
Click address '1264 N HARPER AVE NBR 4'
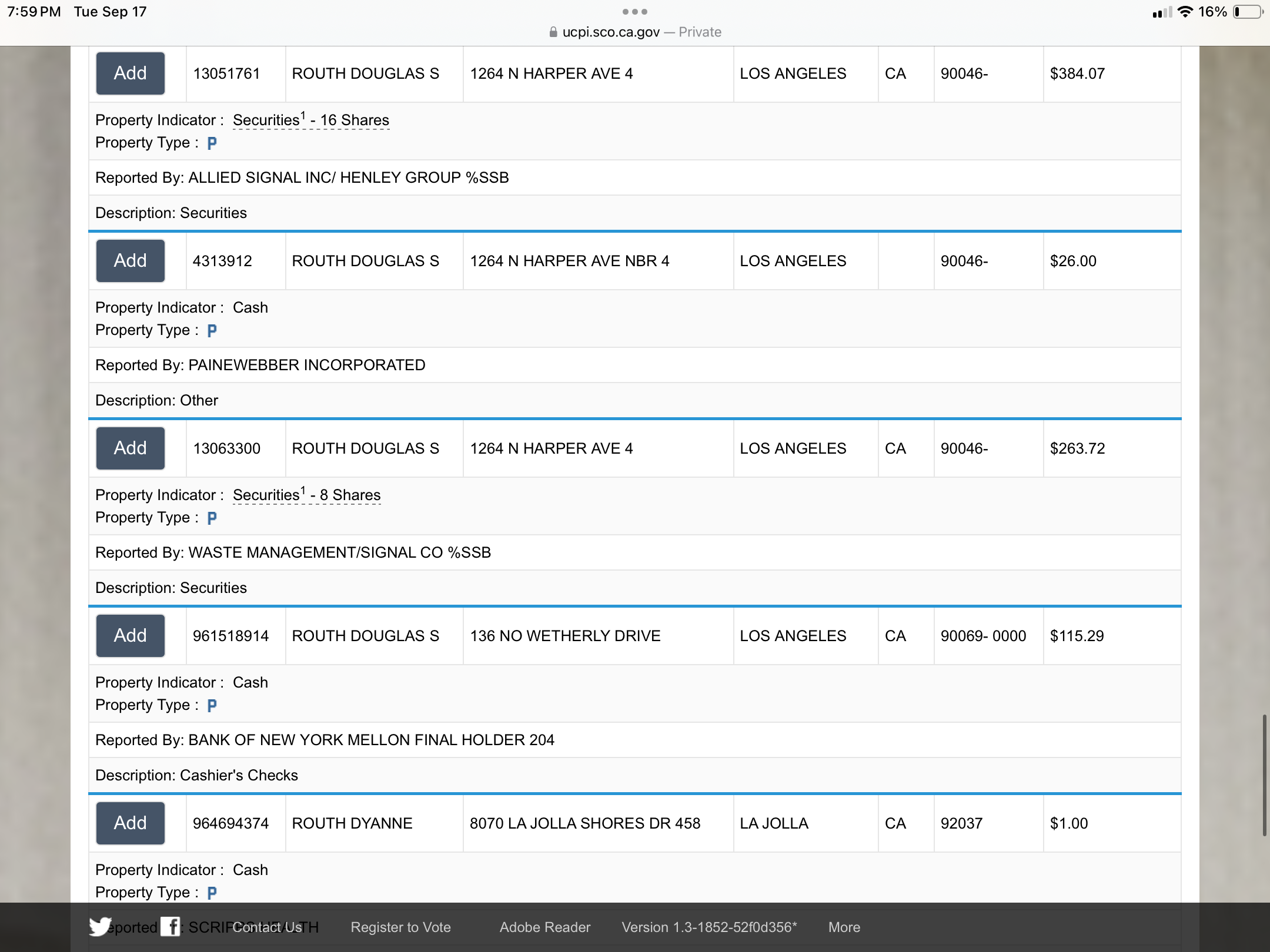570,261
